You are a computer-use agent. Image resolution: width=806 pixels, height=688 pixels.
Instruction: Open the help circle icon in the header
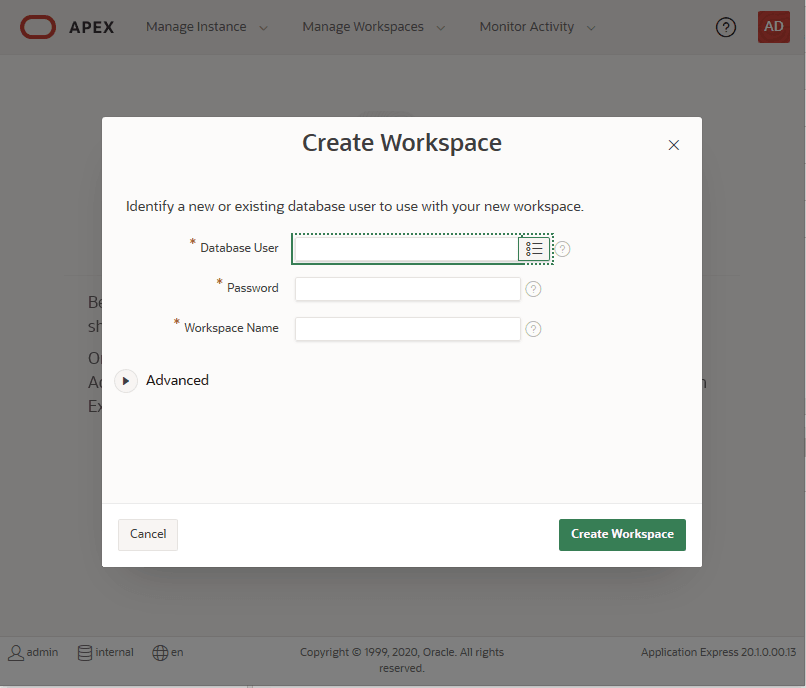[x=726, y=27]
